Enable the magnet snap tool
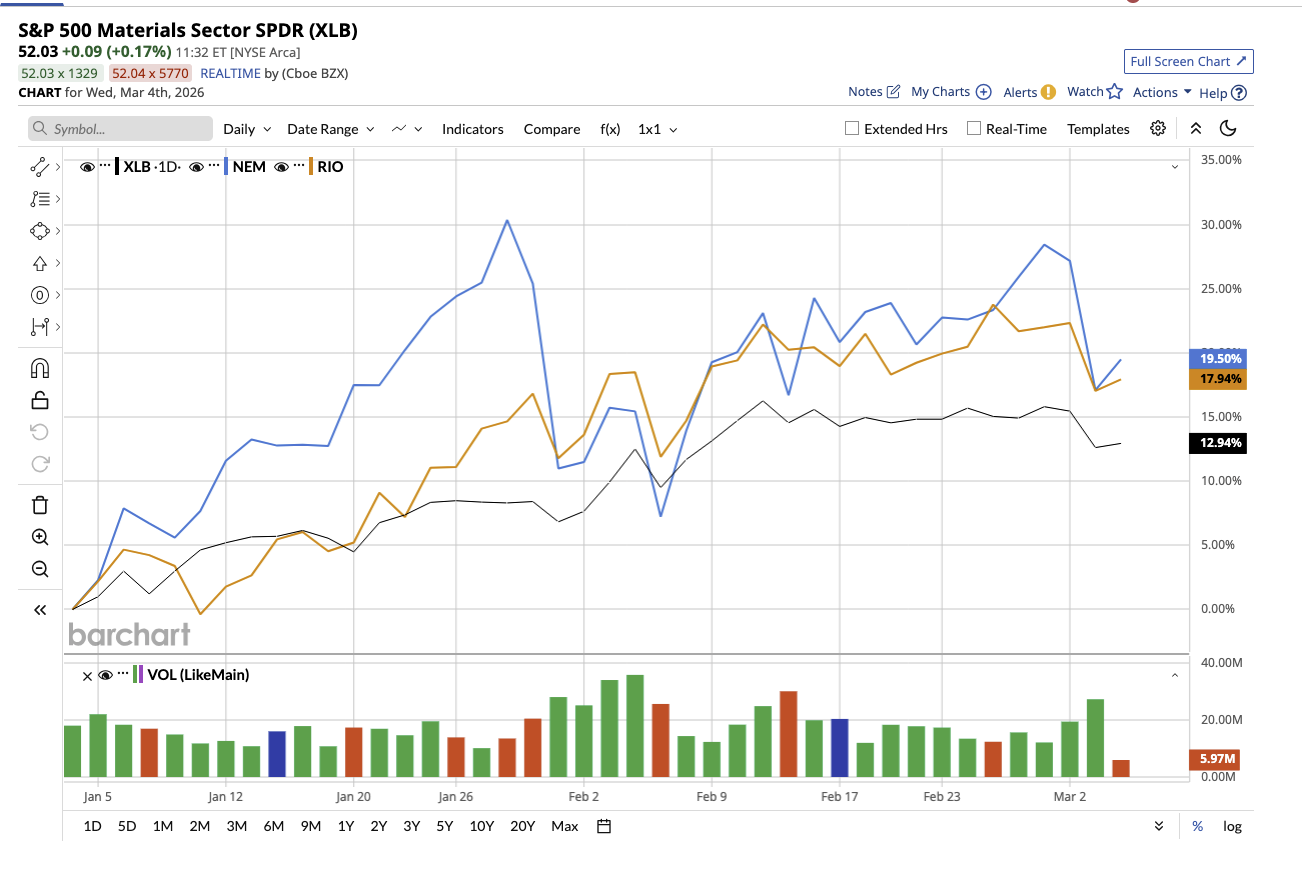 (39, 367)
